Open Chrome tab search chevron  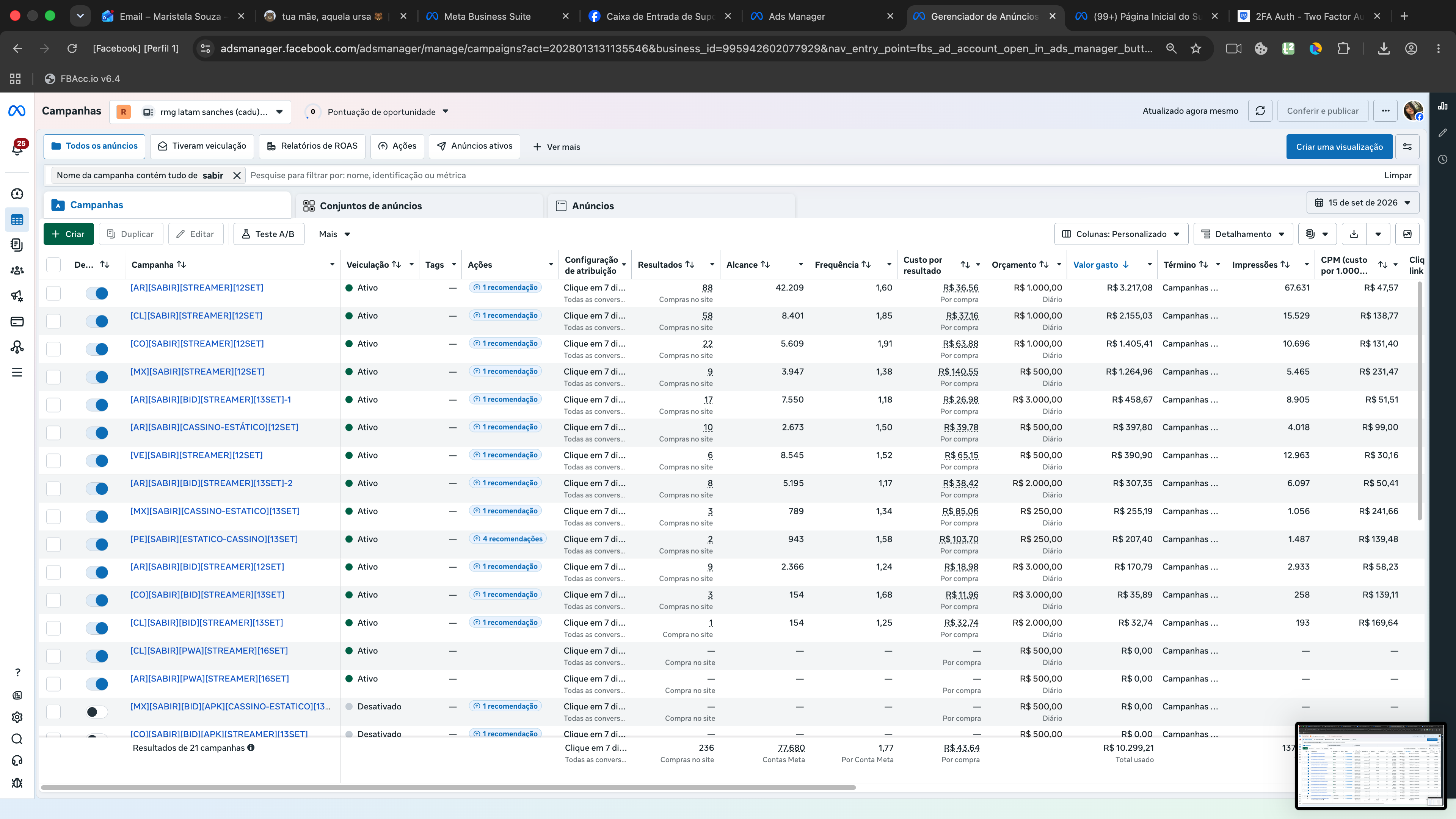pyautogui.click(x=80, y=16)
